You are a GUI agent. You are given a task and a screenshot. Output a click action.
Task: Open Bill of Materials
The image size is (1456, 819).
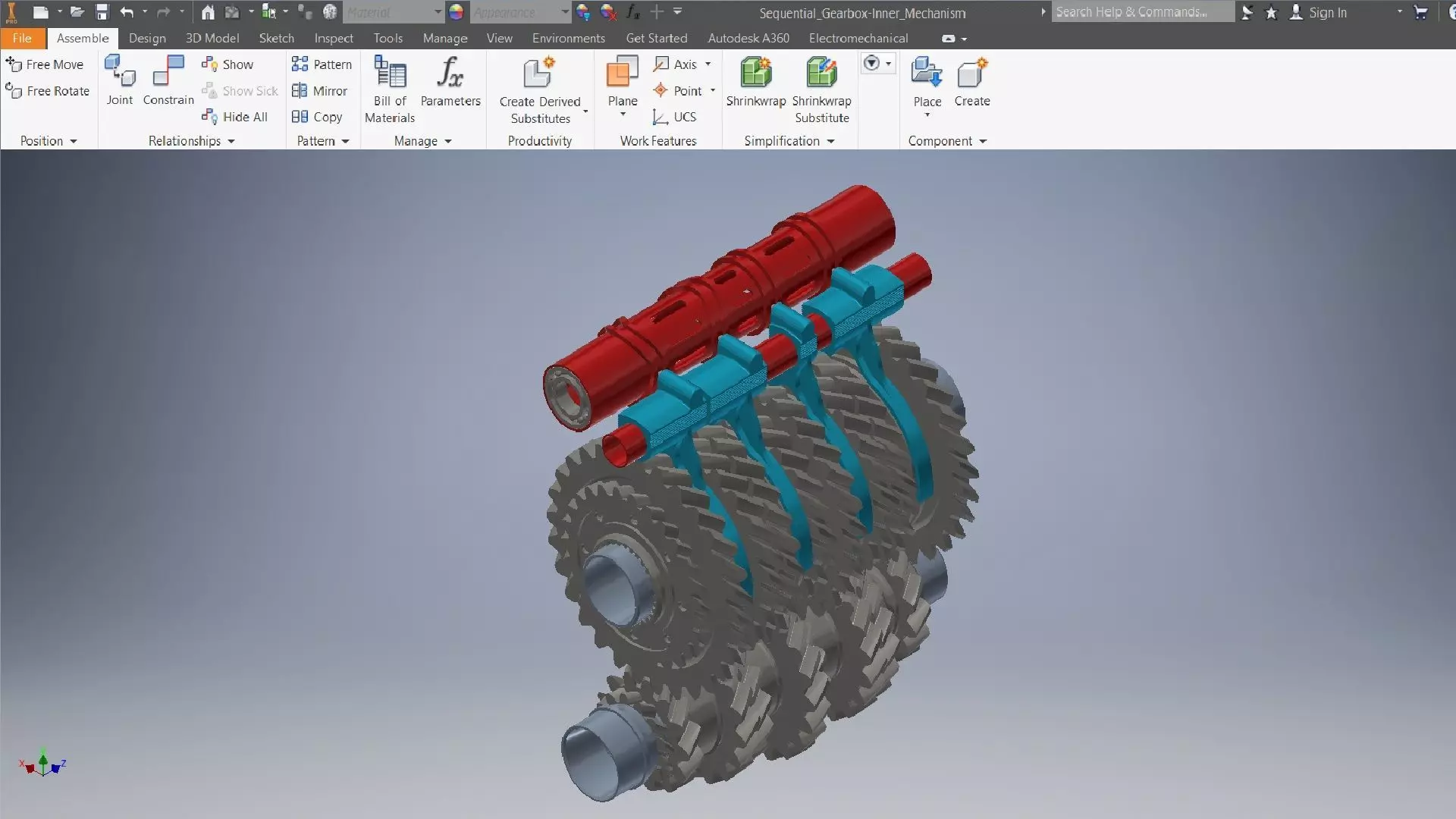tap(390, 89)
